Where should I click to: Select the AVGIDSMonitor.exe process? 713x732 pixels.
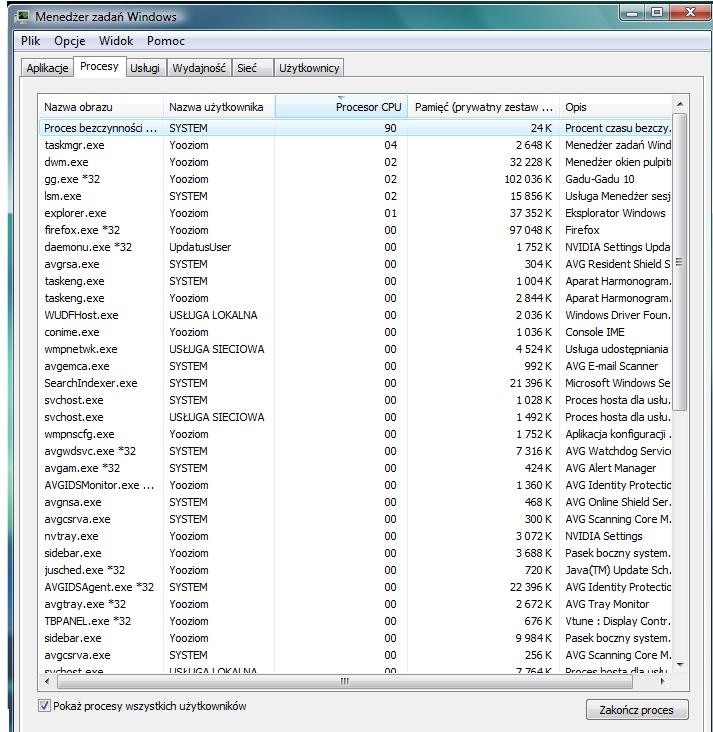pyautogui.click(x=356, y=485)
